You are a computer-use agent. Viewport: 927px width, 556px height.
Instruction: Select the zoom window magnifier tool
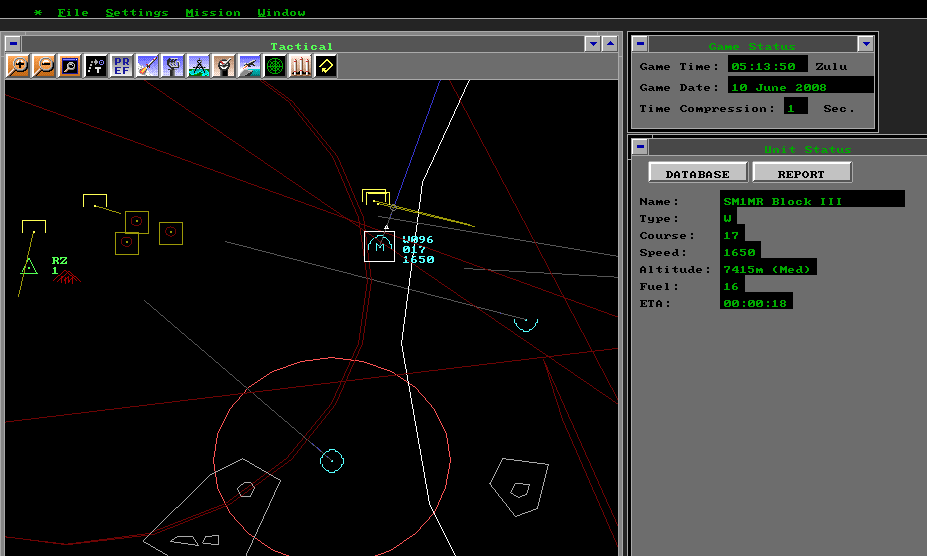tap(70, 66)
